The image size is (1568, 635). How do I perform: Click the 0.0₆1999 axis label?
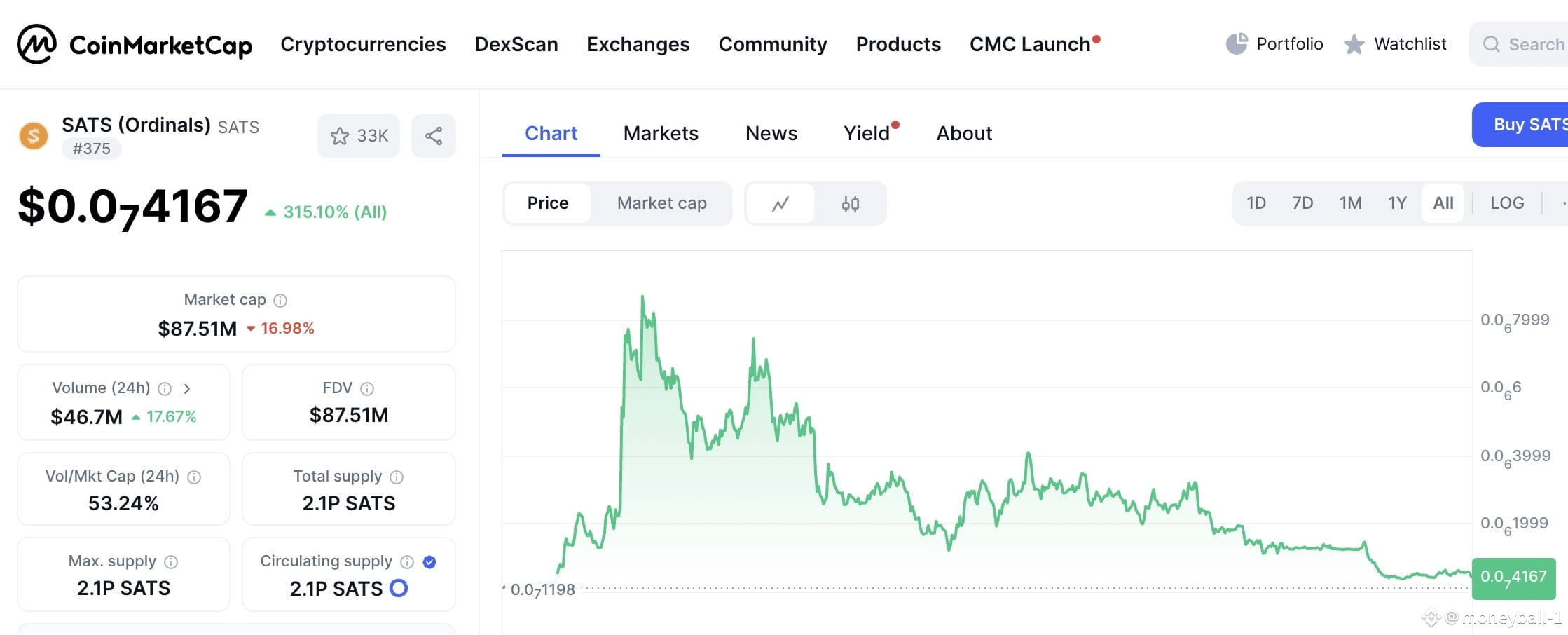(x=1514, y=524)
